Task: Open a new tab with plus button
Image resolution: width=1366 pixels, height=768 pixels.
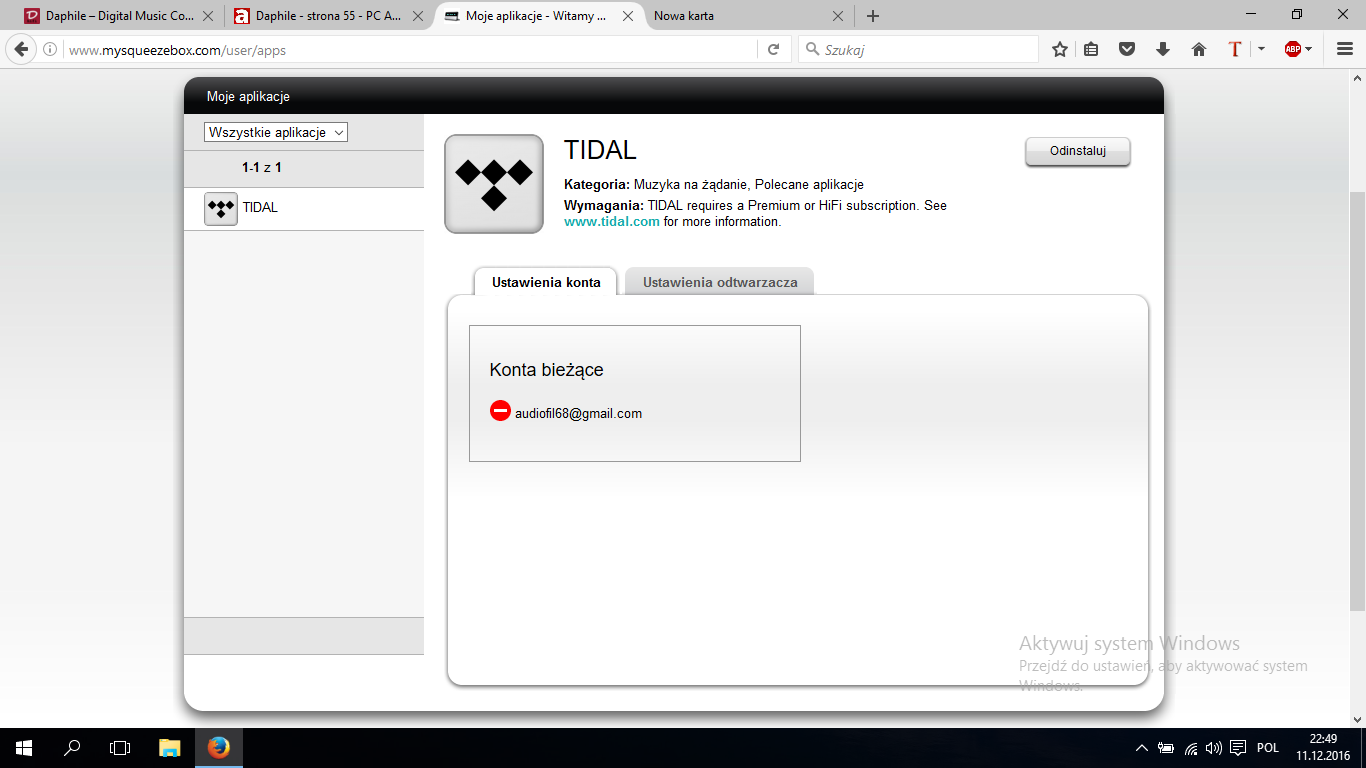Action: tap(873, 16)
